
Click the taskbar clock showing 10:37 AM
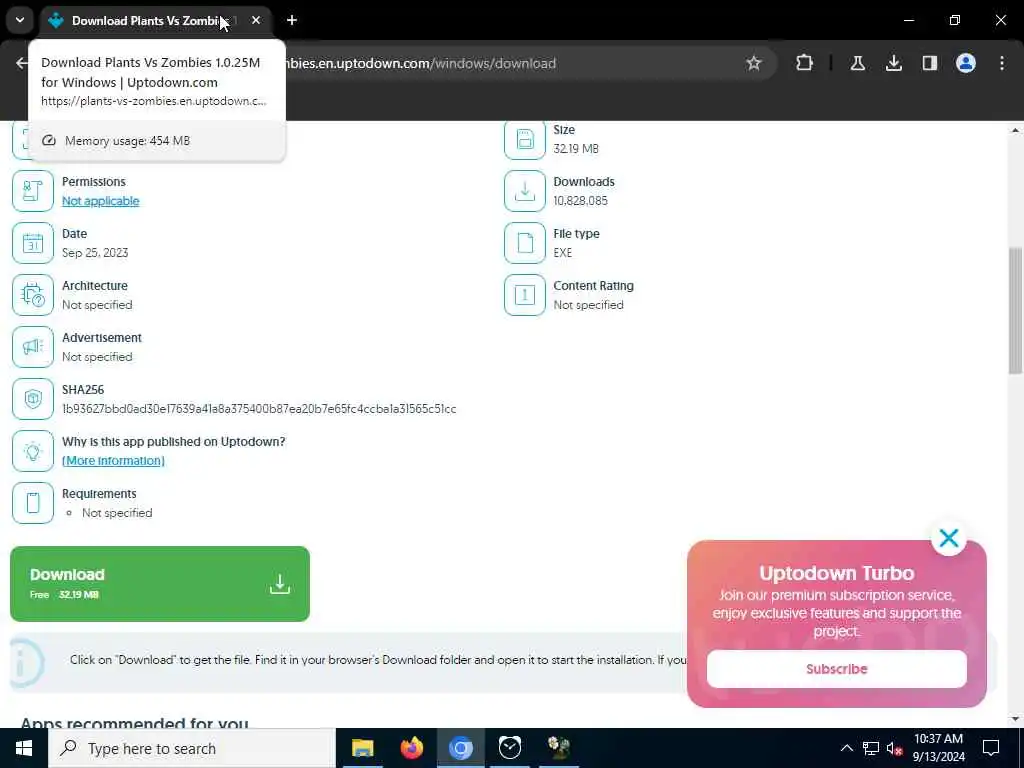[x=938, y=748]
